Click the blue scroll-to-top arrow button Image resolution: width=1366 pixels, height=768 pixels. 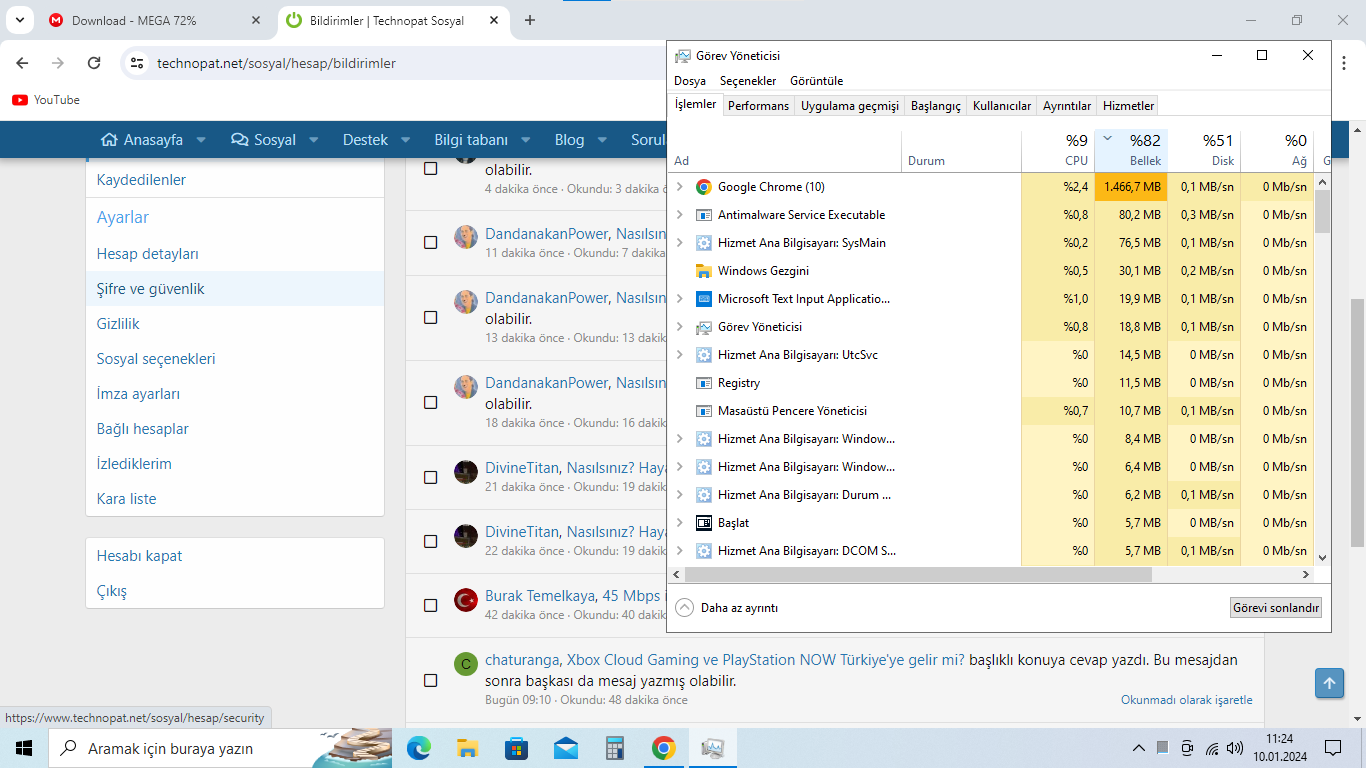click(1329, 683)
